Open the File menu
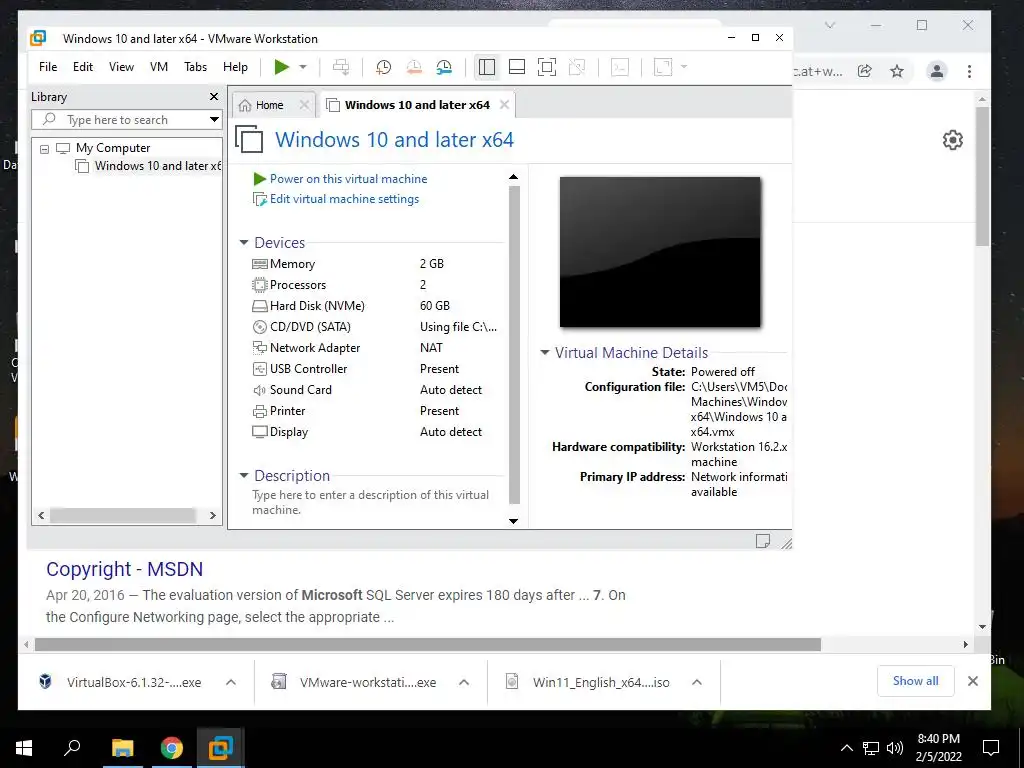 point(48,67)
